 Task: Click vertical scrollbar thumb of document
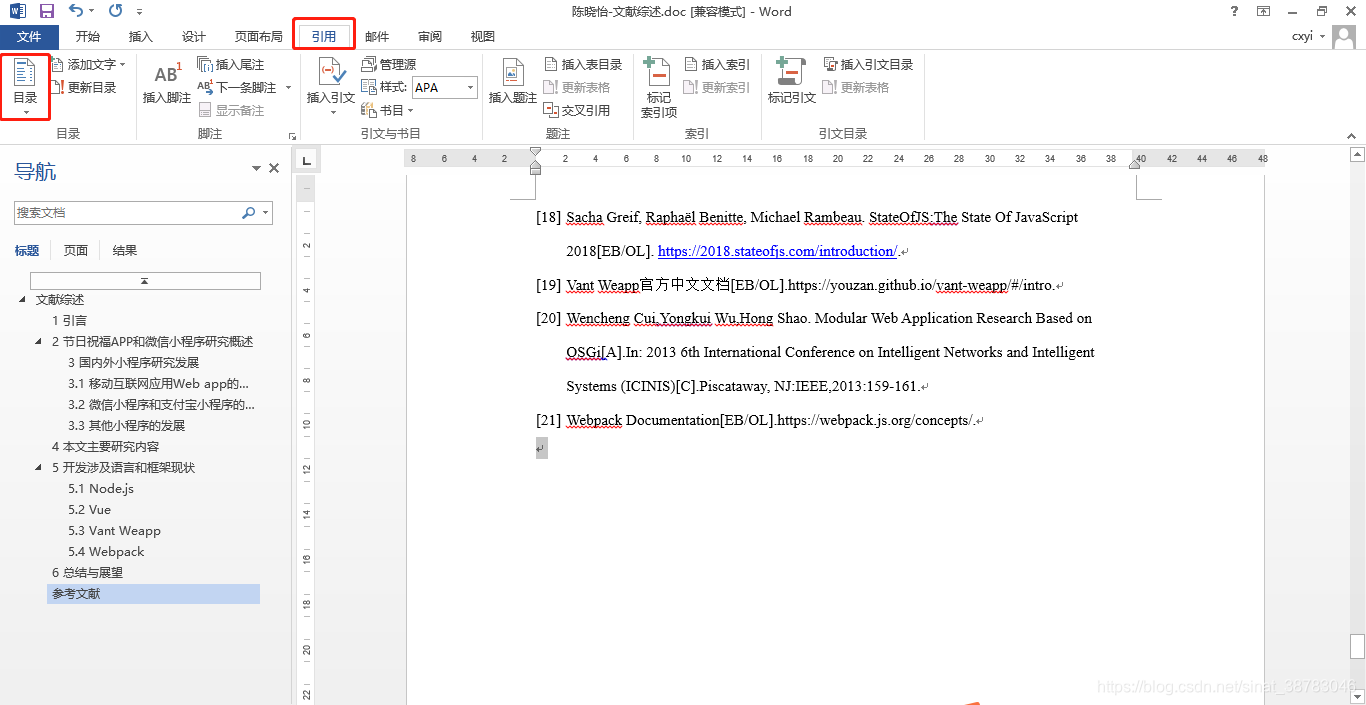[1357, 647]
